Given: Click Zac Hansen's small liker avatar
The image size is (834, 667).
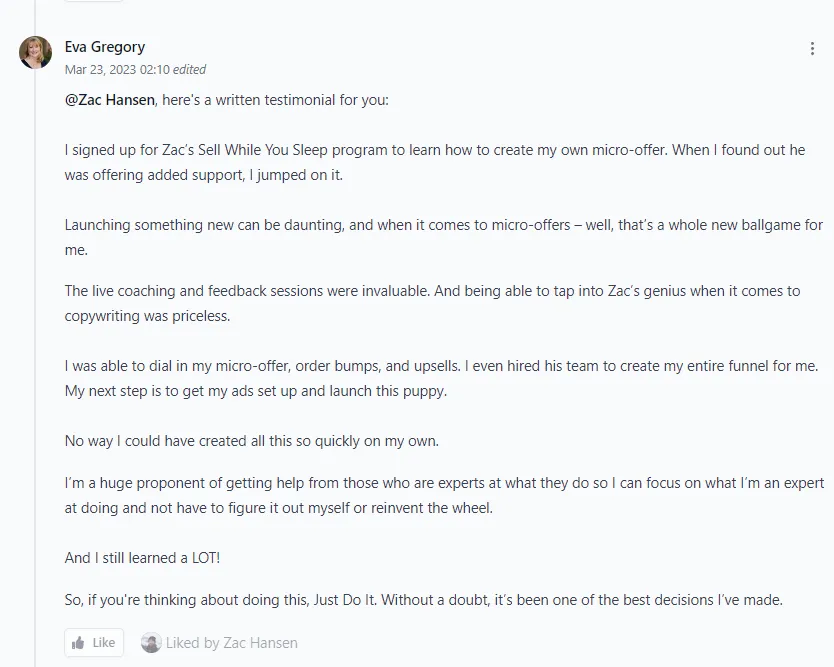Looking at the screenshot, I should click(x=151, y=643).
